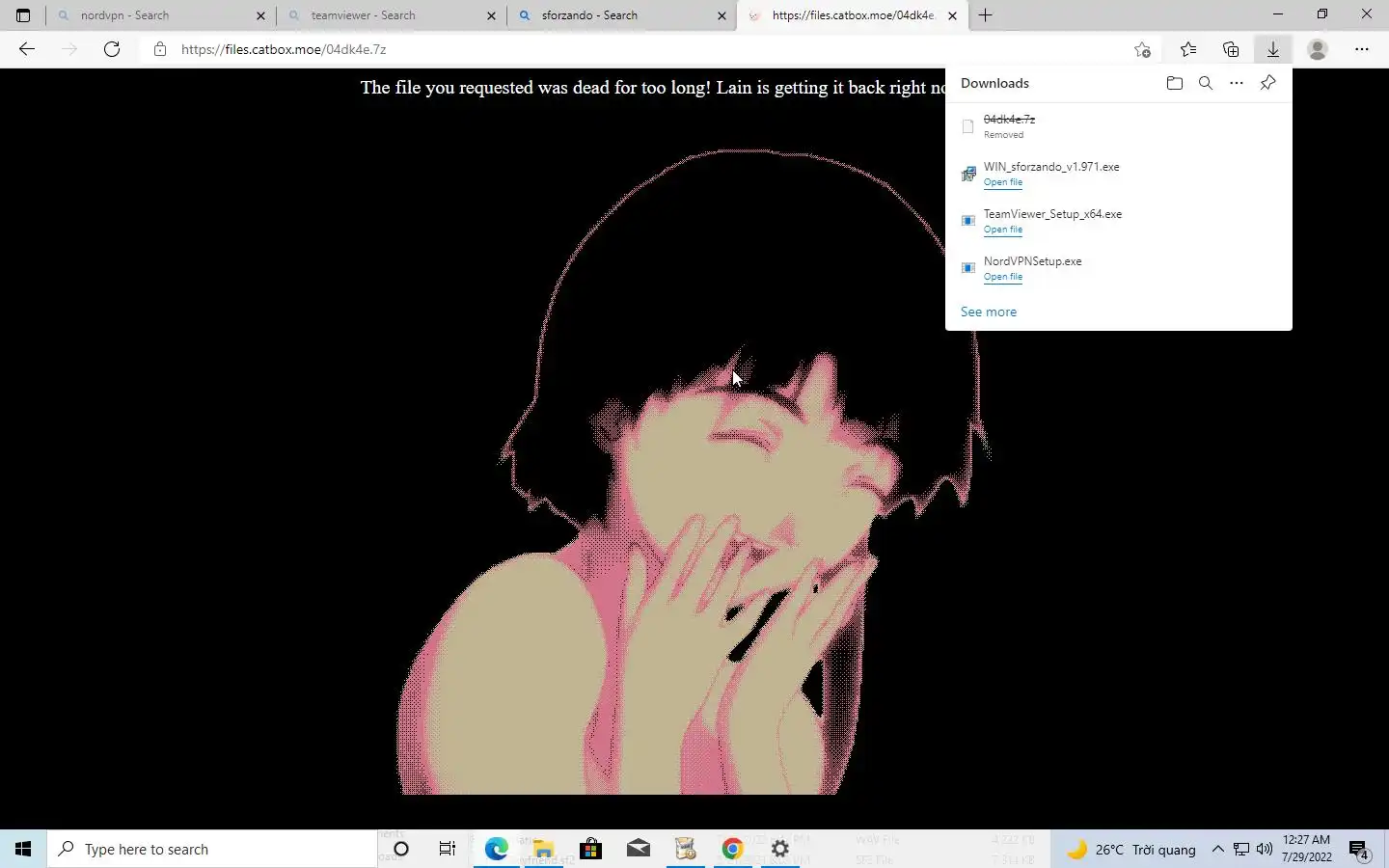This screenshot has width=1389, height=868.
Task: Click the Lain artwork image
Action: (x=693, y=472)
